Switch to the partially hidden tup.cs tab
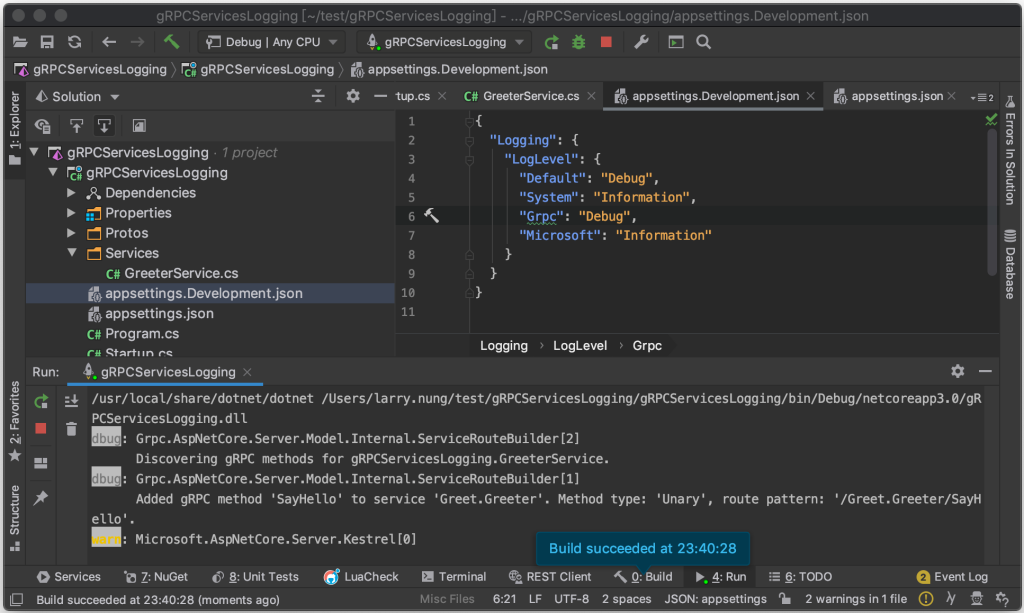1024x613 pixels. (x=413, y=97)
